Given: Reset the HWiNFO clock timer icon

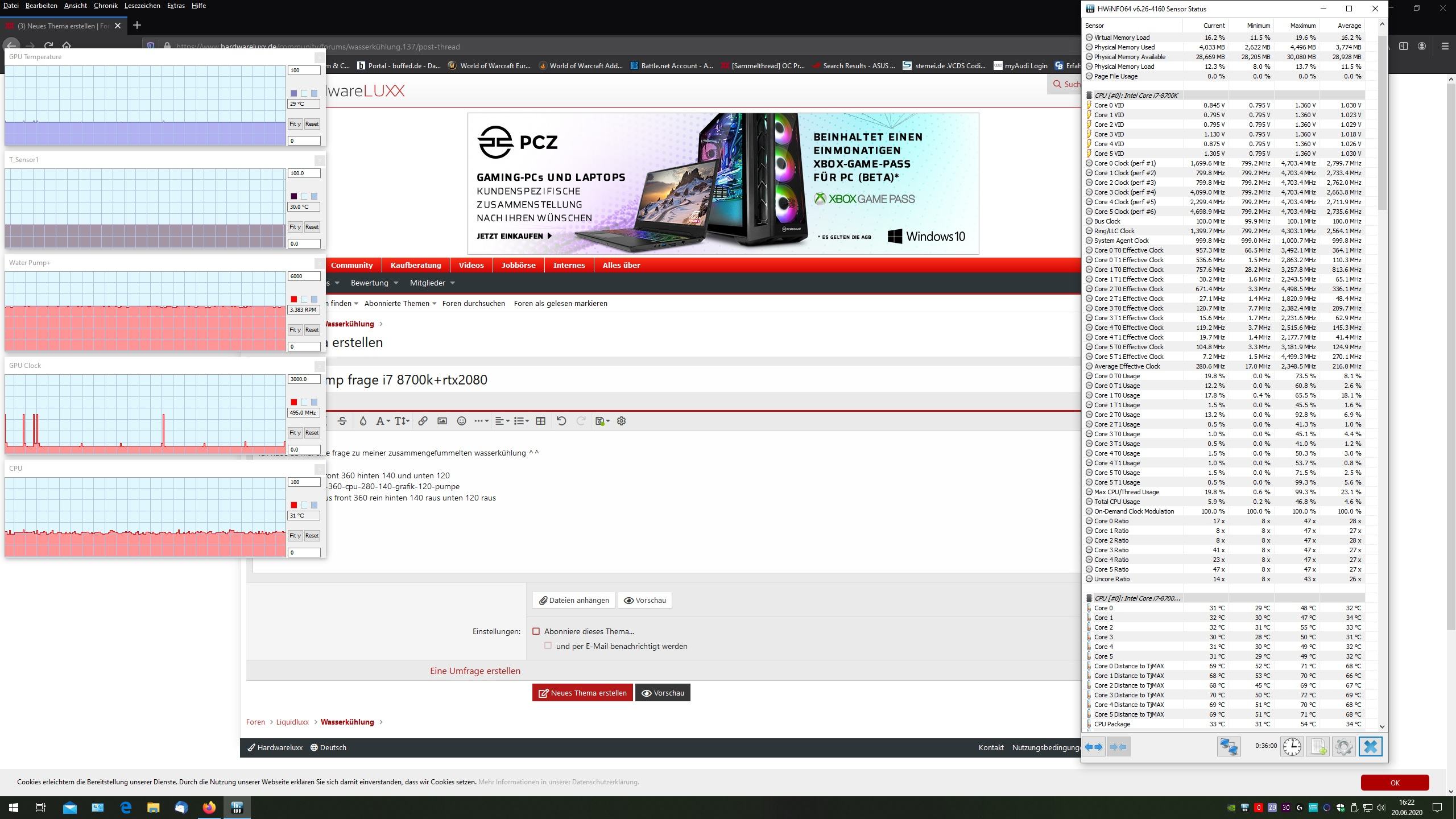Looking at the screenshot, I should (1292, 747).
